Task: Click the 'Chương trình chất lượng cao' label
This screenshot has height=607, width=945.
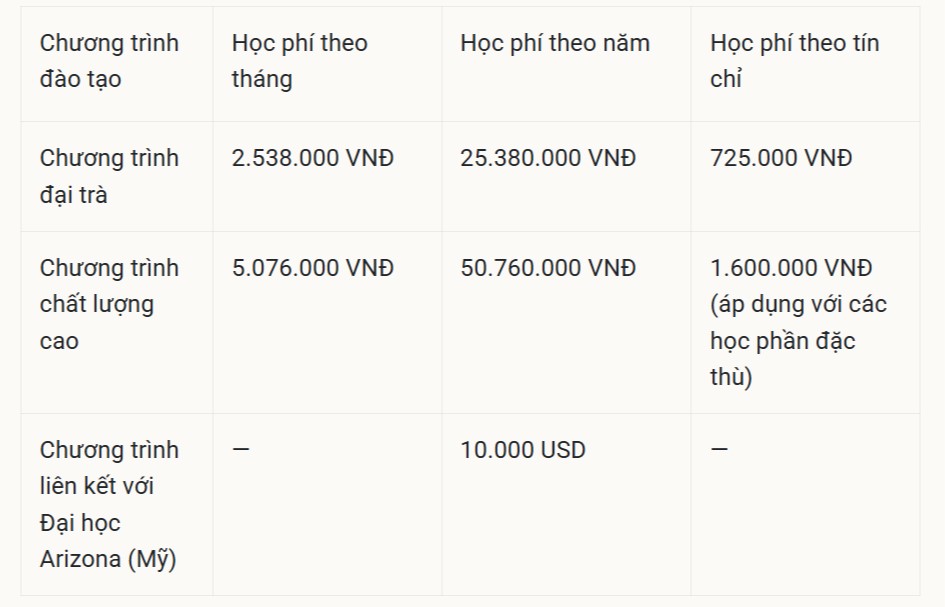Action: point(110,304)
